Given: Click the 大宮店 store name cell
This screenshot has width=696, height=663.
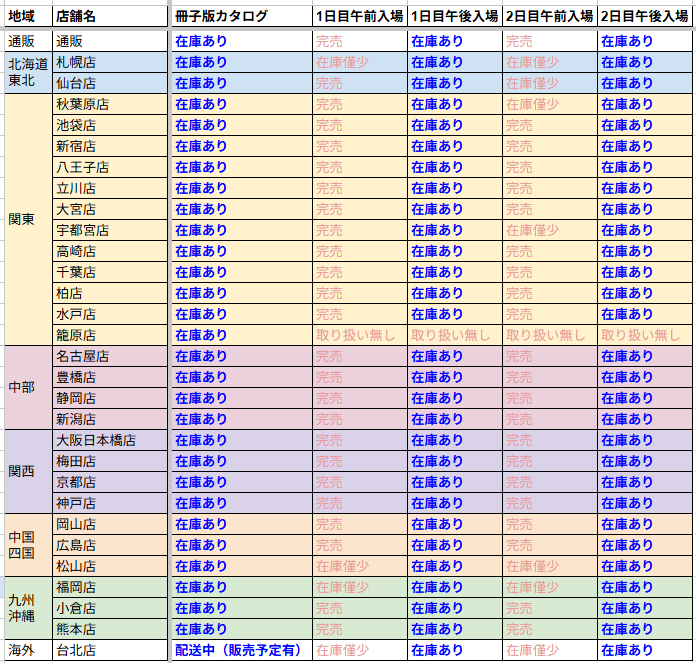Looking at the screenshot, I should click(110, 209).
